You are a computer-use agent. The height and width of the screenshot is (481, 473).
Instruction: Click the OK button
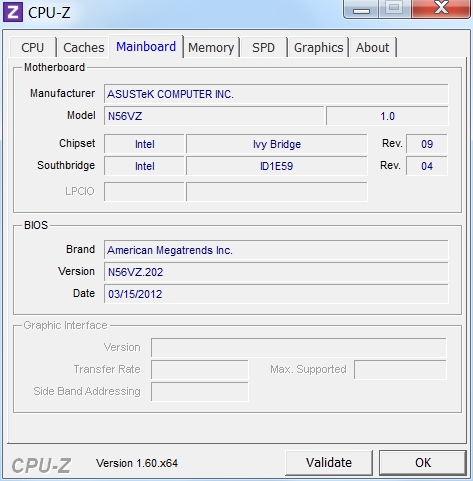tap(423, 463)
